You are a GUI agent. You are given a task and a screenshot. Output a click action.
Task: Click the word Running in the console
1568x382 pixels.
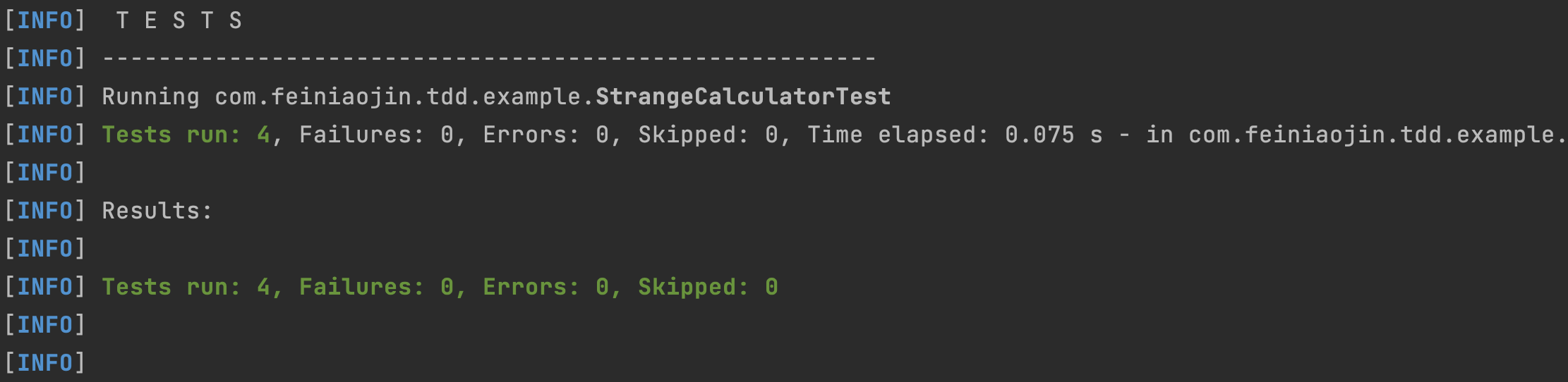tap(150, 97)
